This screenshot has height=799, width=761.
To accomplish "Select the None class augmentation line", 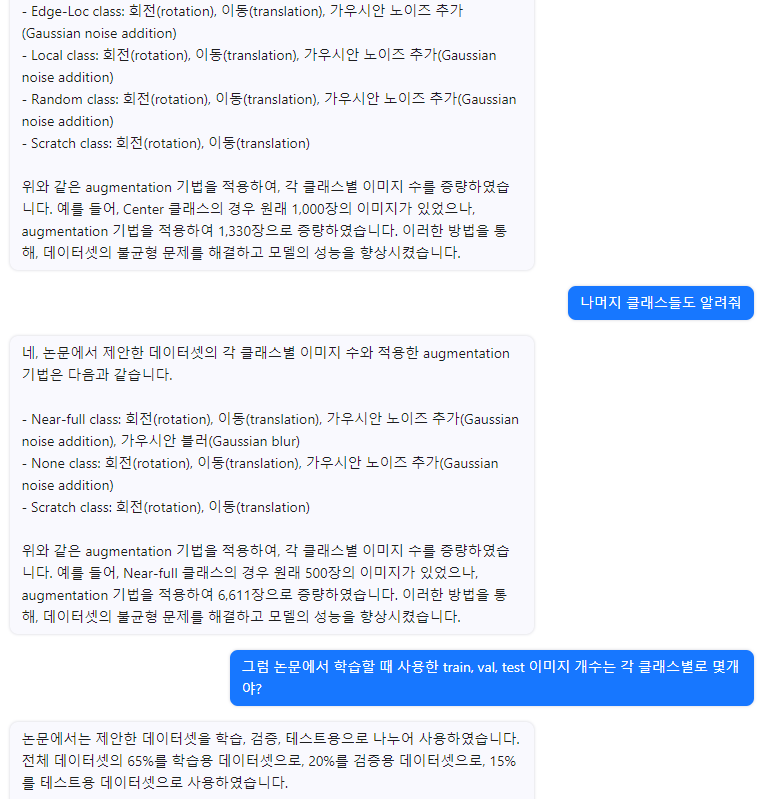I will click(260, 474).
